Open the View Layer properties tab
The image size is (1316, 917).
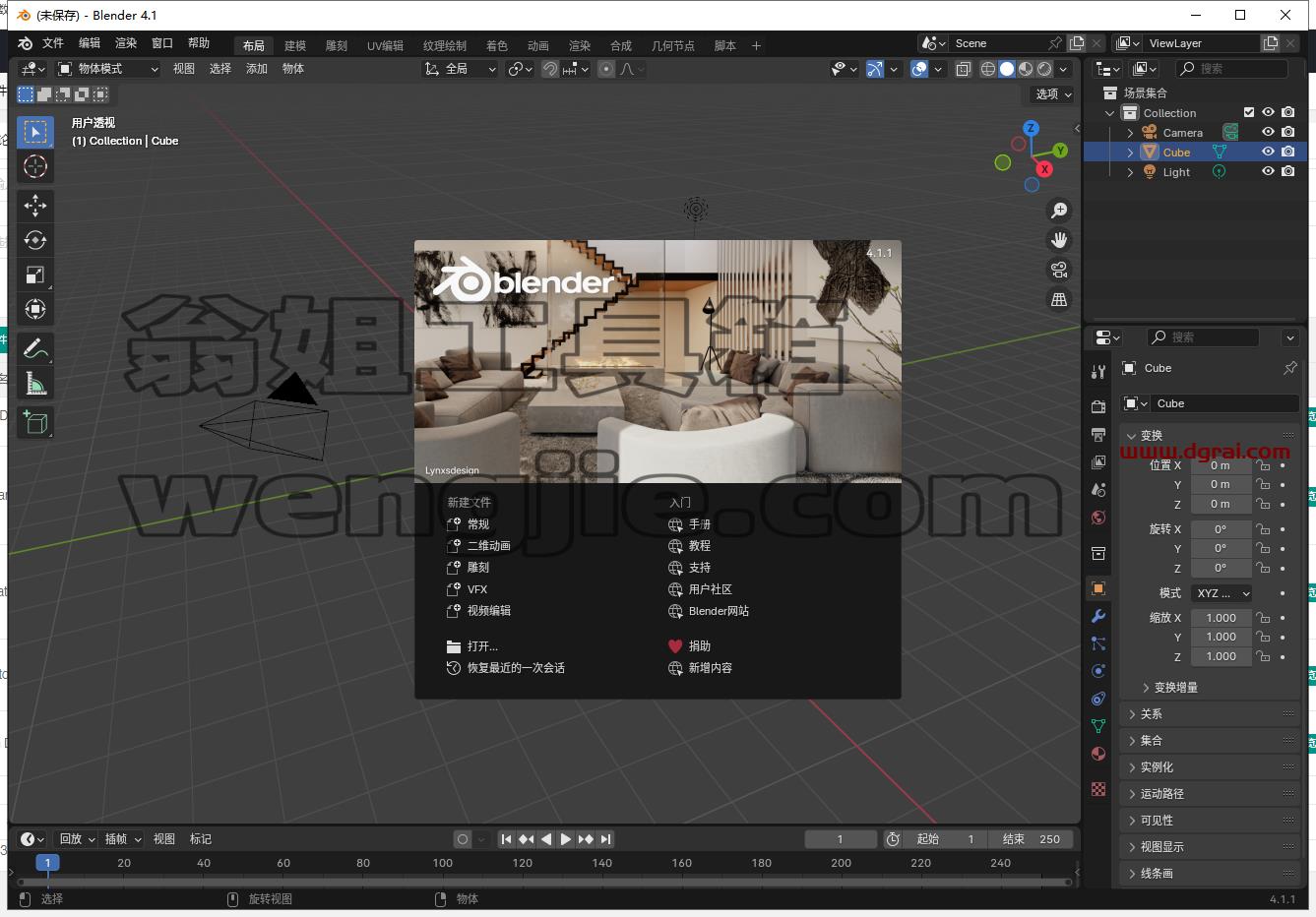point(1098,461)
